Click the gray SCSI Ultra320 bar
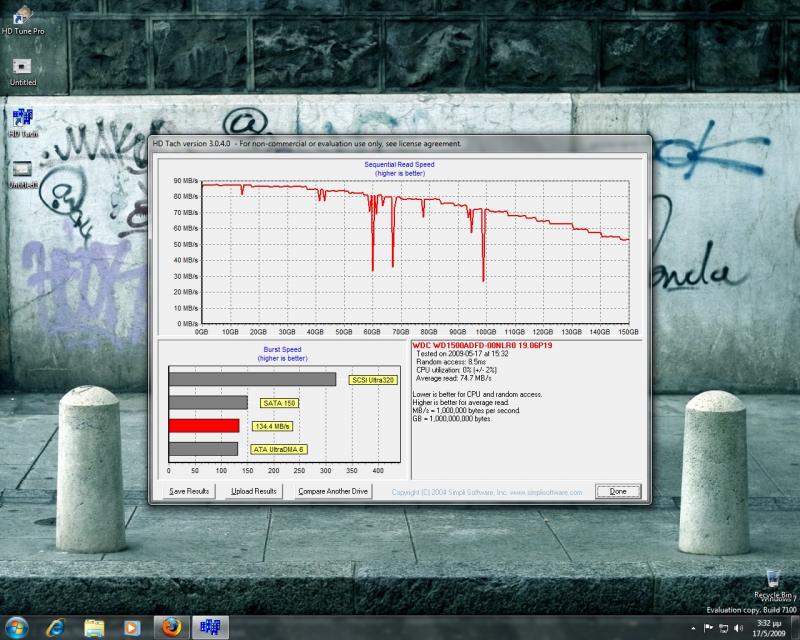Viewport: 800px width, 640px height. pyautogui.click(x=253, y=379)
